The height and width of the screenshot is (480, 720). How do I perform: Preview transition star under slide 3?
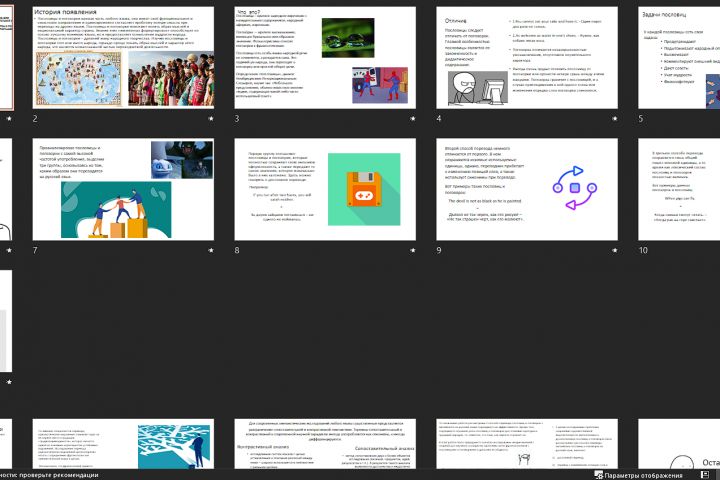click(x=413, y=119)
